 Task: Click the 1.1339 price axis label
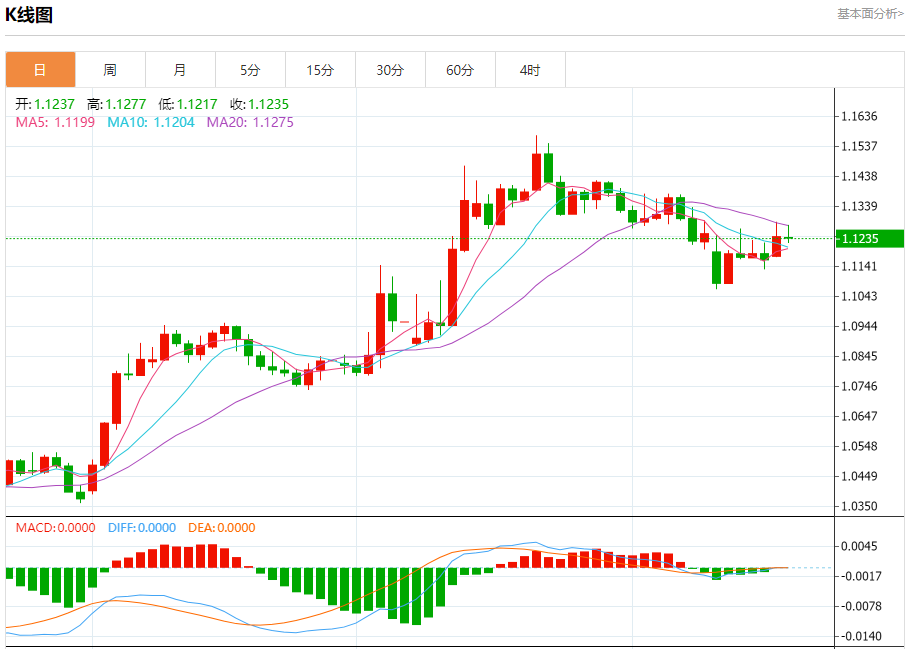pos(859,206)
